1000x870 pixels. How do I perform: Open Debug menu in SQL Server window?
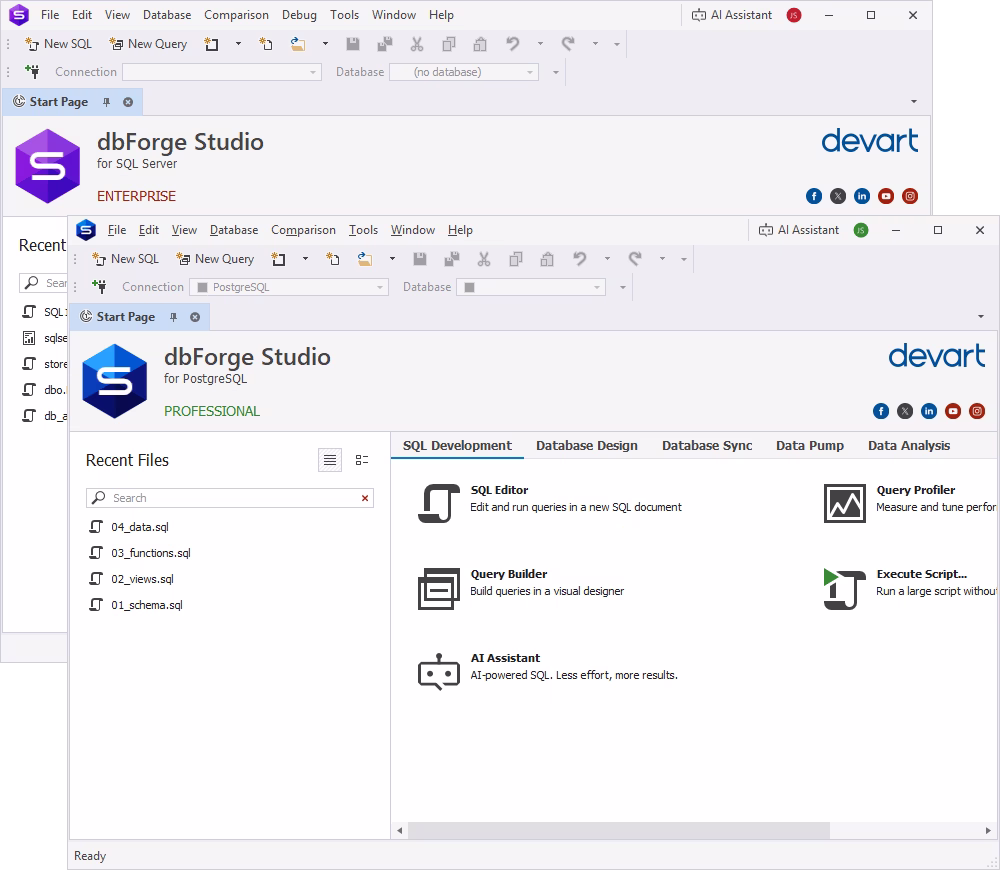pos(299,15)
